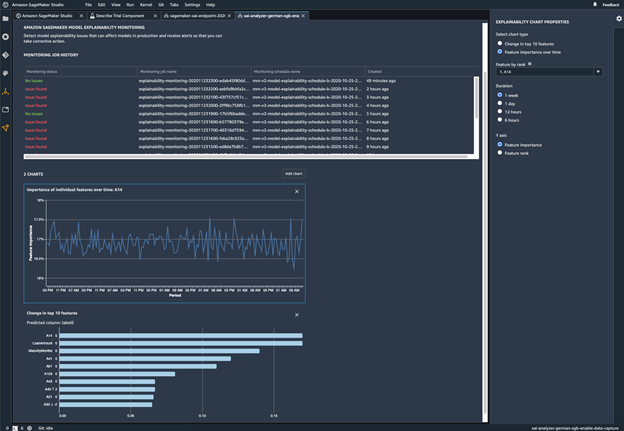Close the Change in top 10 features chart

296,315
